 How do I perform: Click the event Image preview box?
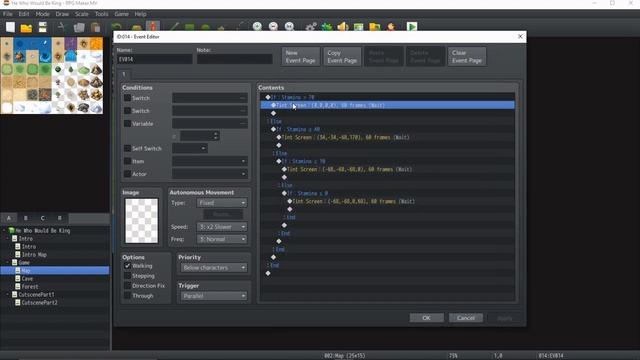pyautogui.click(x=142, y=221)
